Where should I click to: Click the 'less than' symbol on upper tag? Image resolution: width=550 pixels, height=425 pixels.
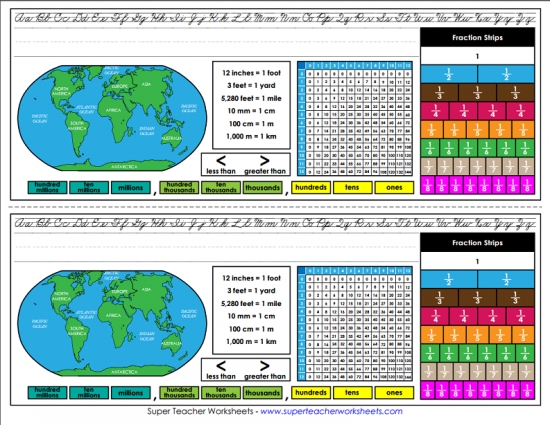click(x=221, y=161)
